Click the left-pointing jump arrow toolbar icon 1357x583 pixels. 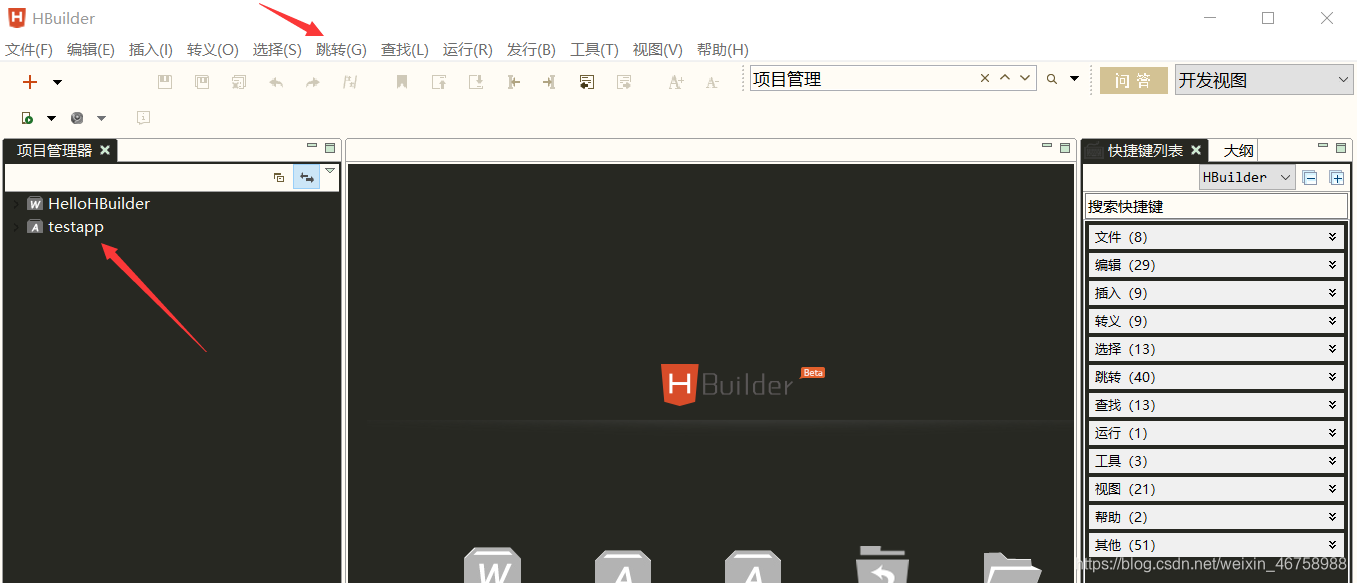pos(513,82)
